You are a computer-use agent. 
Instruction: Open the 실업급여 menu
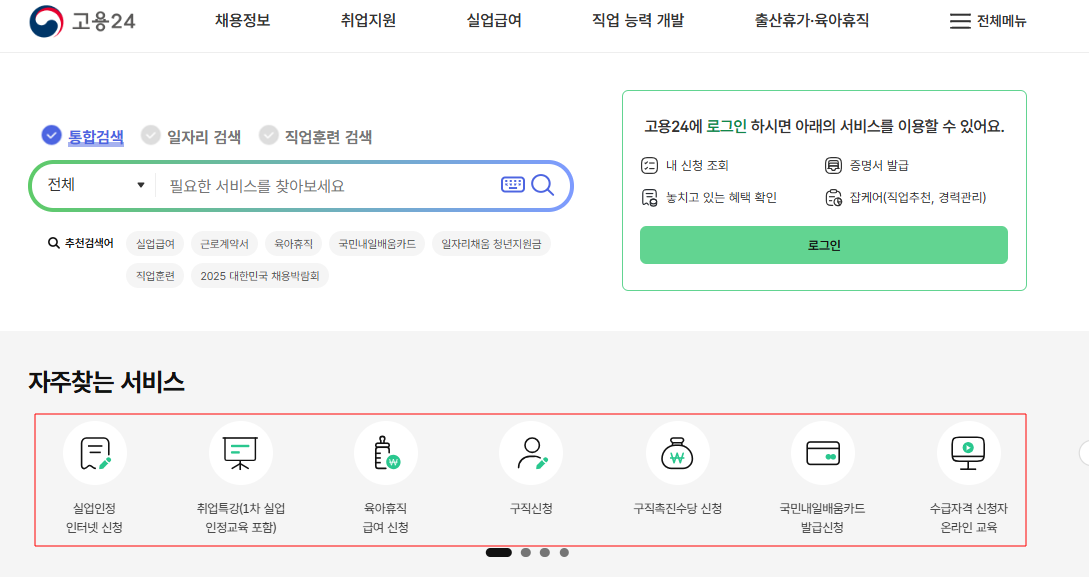494,21
